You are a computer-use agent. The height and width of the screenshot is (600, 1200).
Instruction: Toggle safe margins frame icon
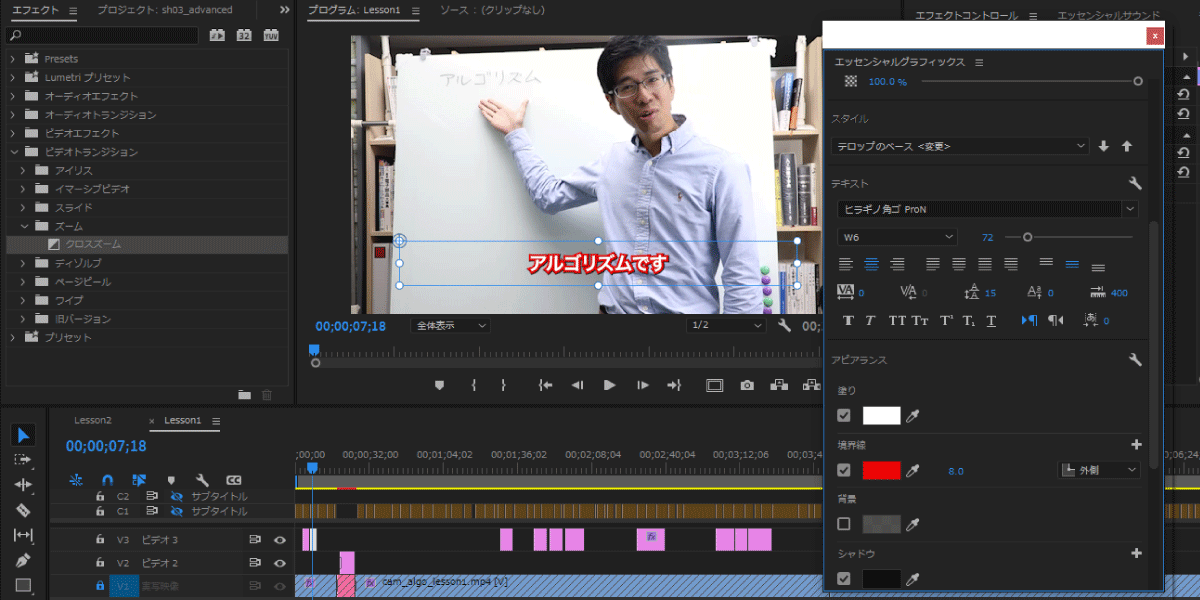pos(714,385)
